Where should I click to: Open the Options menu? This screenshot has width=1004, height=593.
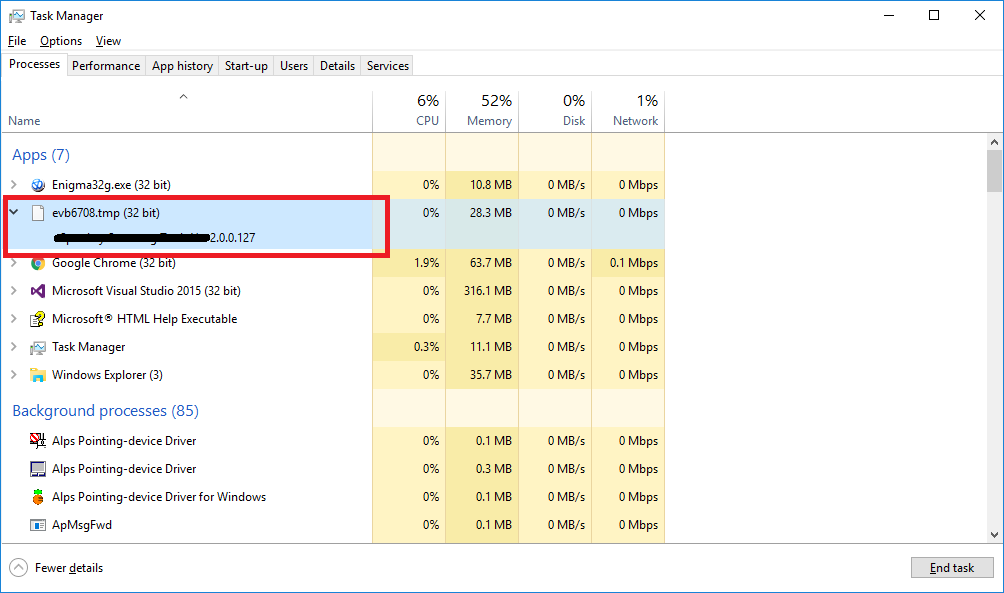(x=61, y=41)
